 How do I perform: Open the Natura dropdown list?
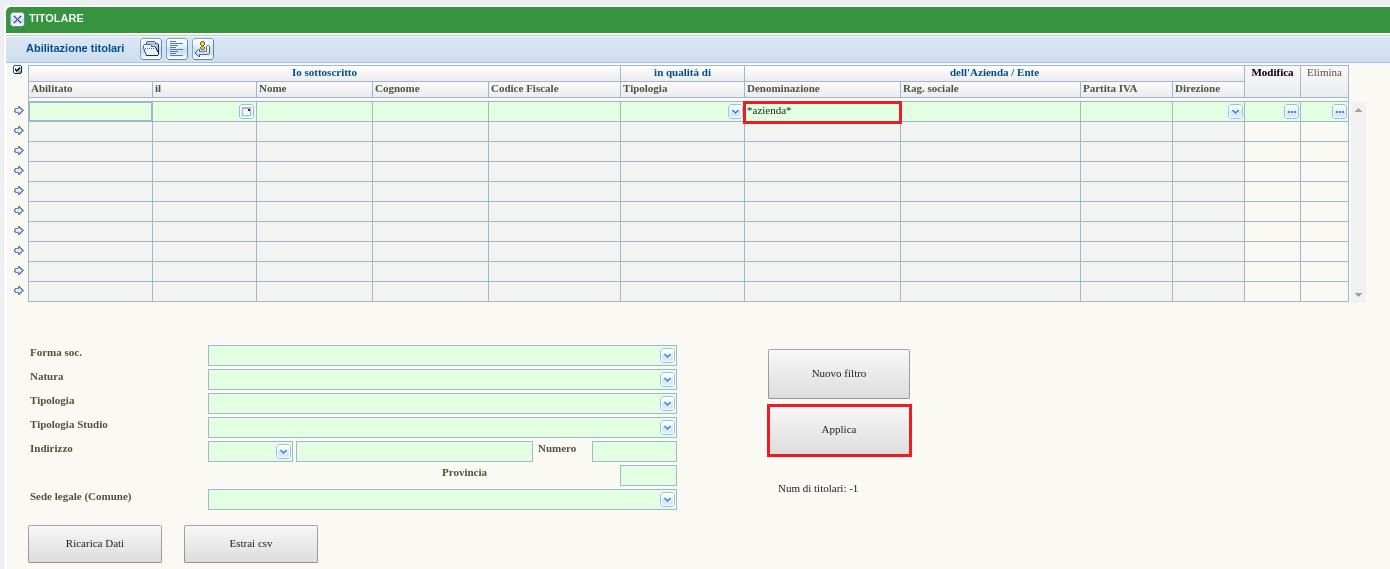(667, 380)
